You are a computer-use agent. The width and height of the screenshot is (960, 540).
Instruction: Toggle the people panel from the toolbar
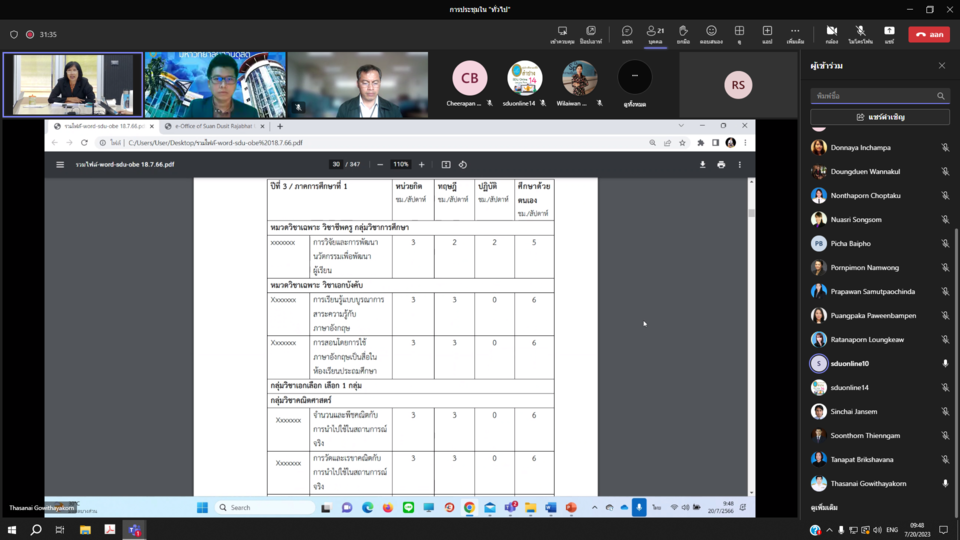655,33
